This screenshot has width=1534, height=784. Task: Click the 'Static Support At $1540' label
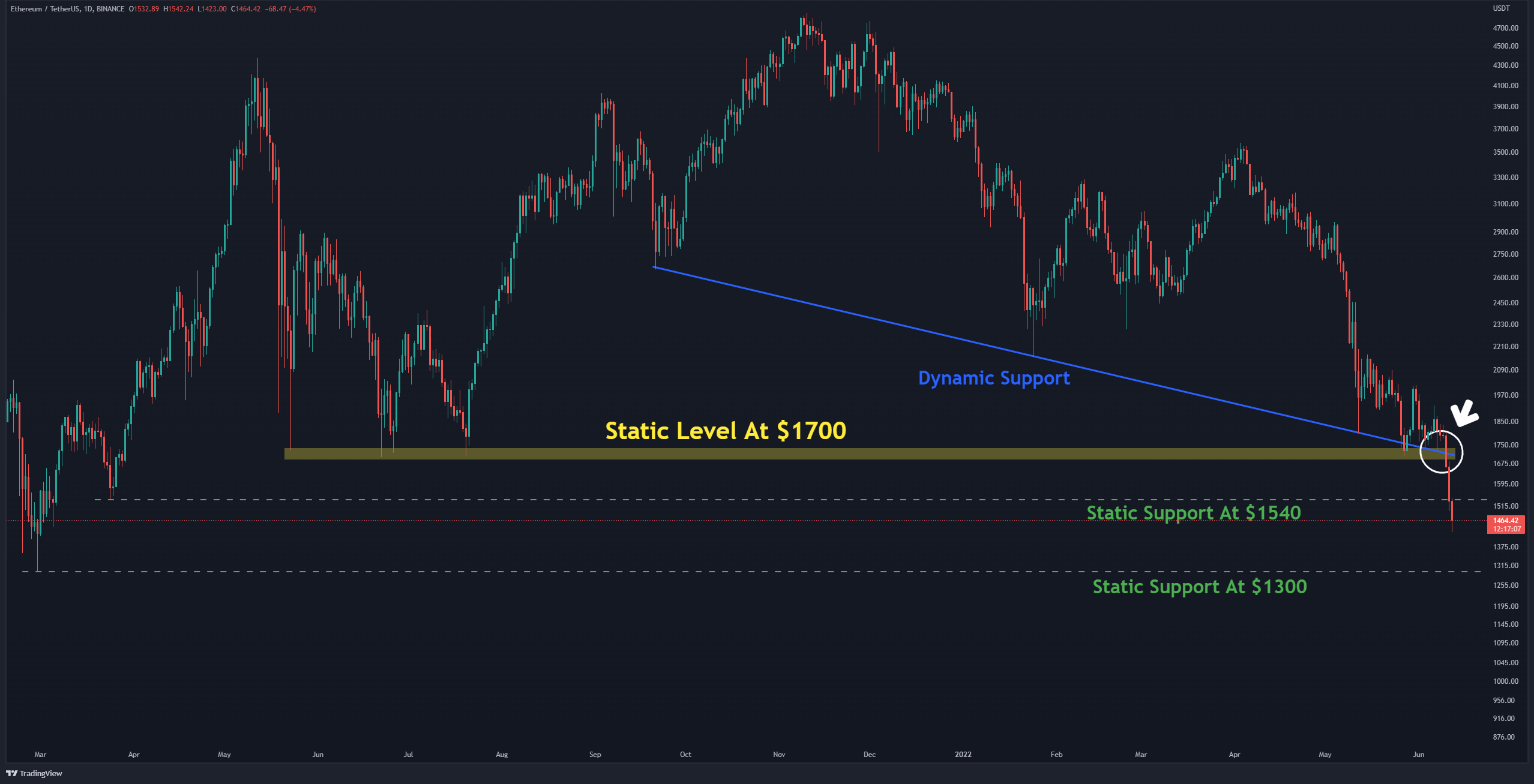click(x=1194, y=513)
